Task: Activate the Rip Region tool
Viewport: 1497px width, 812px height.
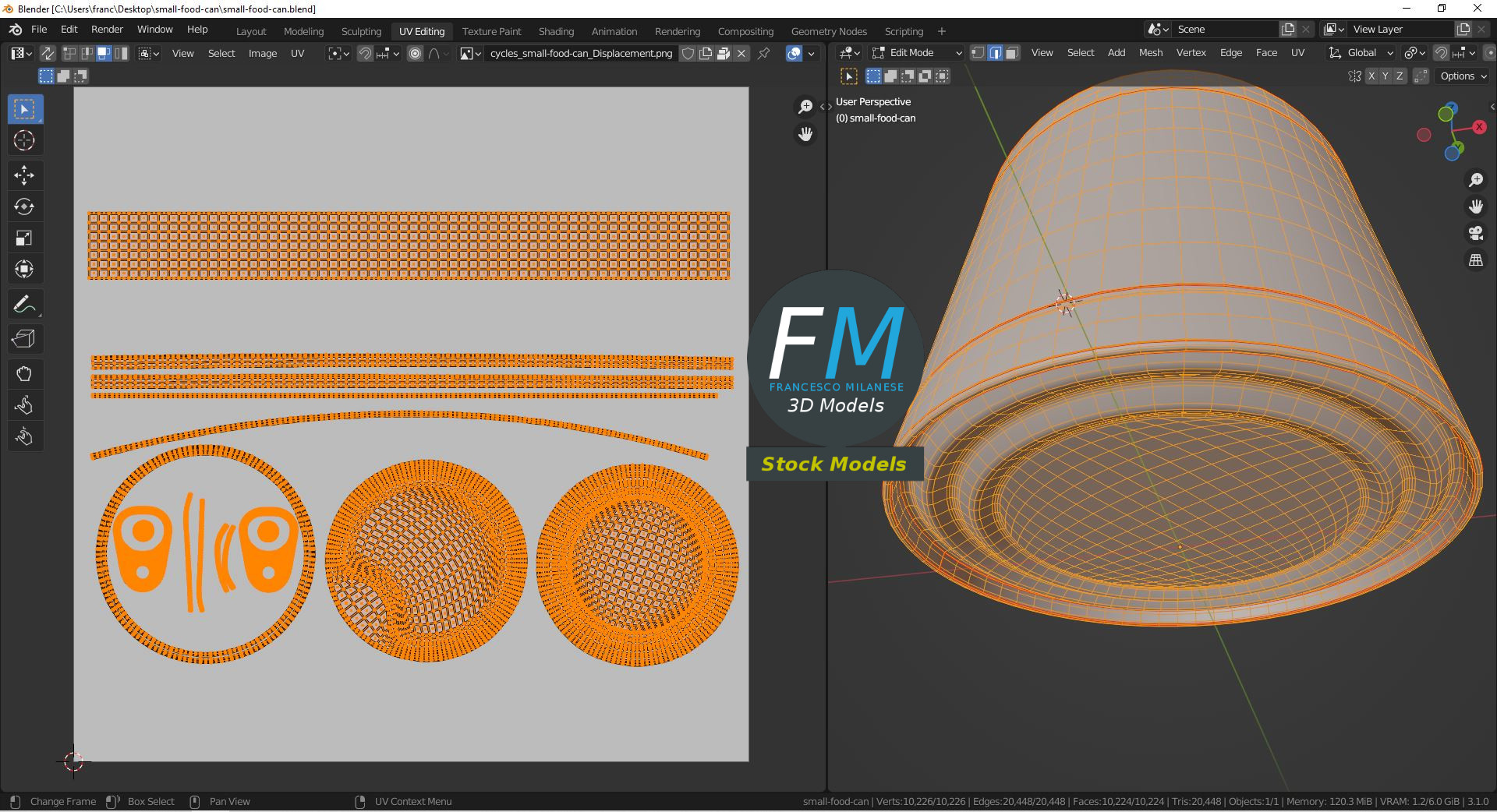Action: tap(24, 339)
